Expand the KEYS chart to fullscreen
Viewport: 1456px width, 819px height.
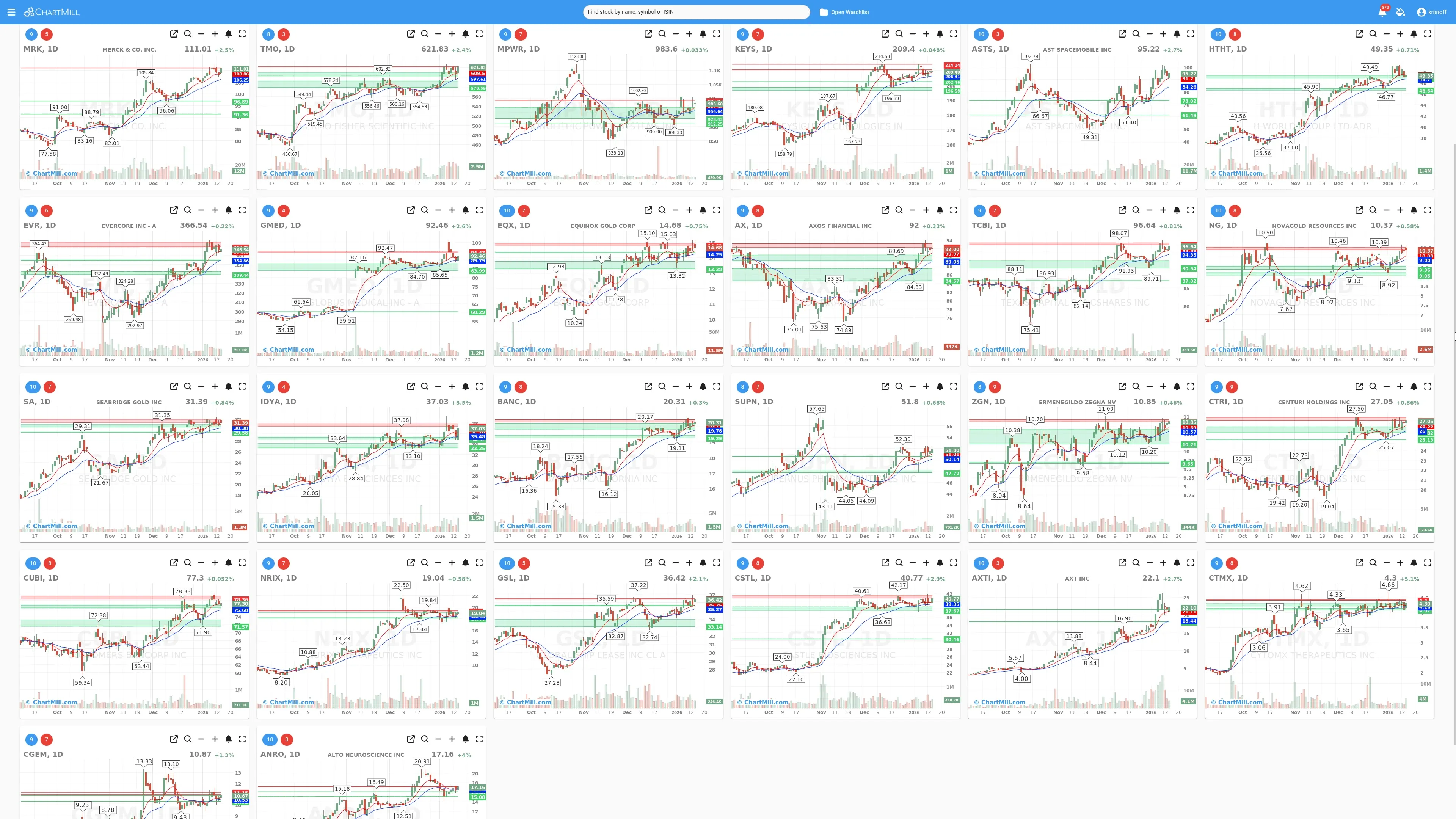(954, 34)
